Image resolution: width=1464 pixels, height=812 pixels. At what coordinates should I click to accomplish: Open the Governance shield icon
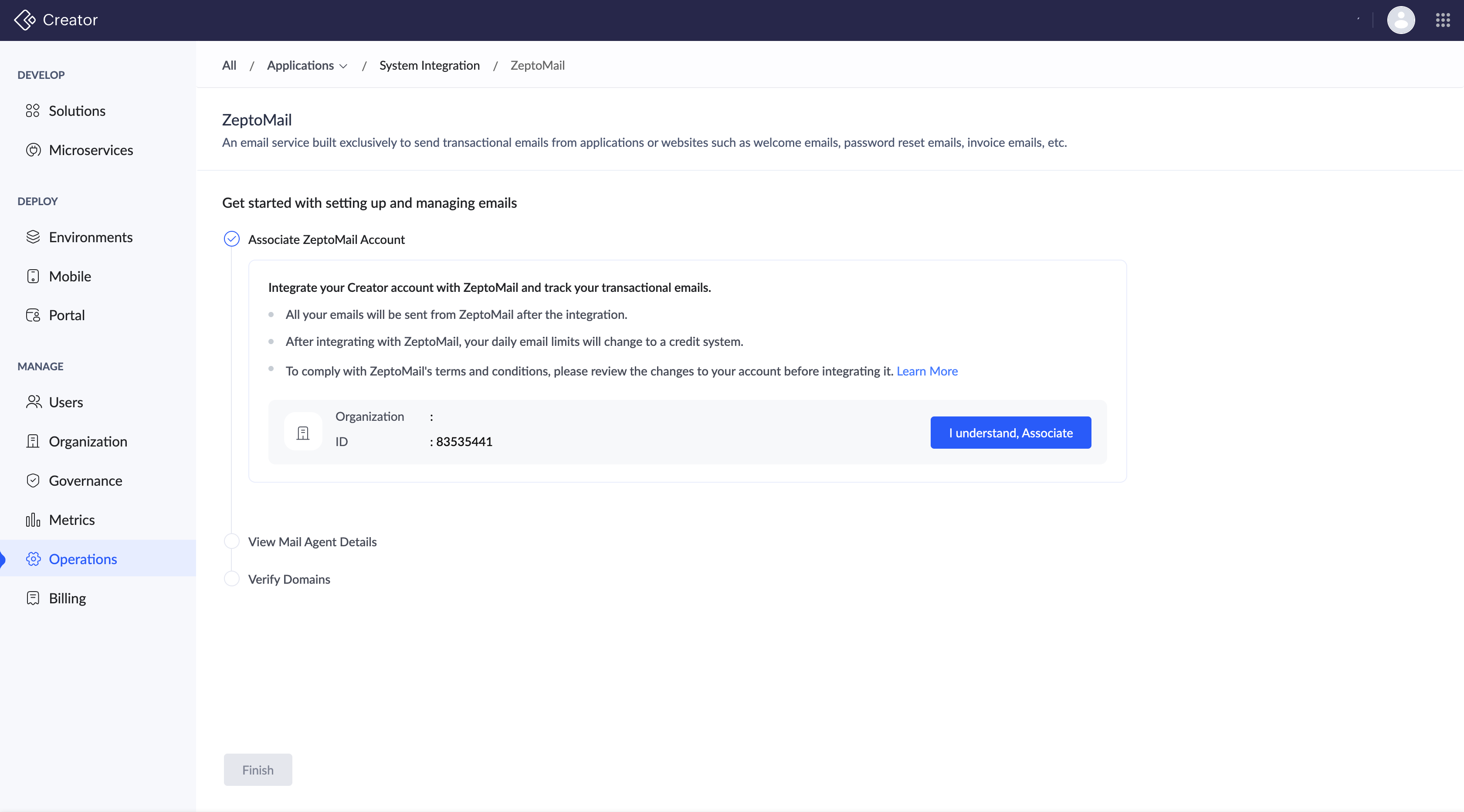[x=33, y=481]
